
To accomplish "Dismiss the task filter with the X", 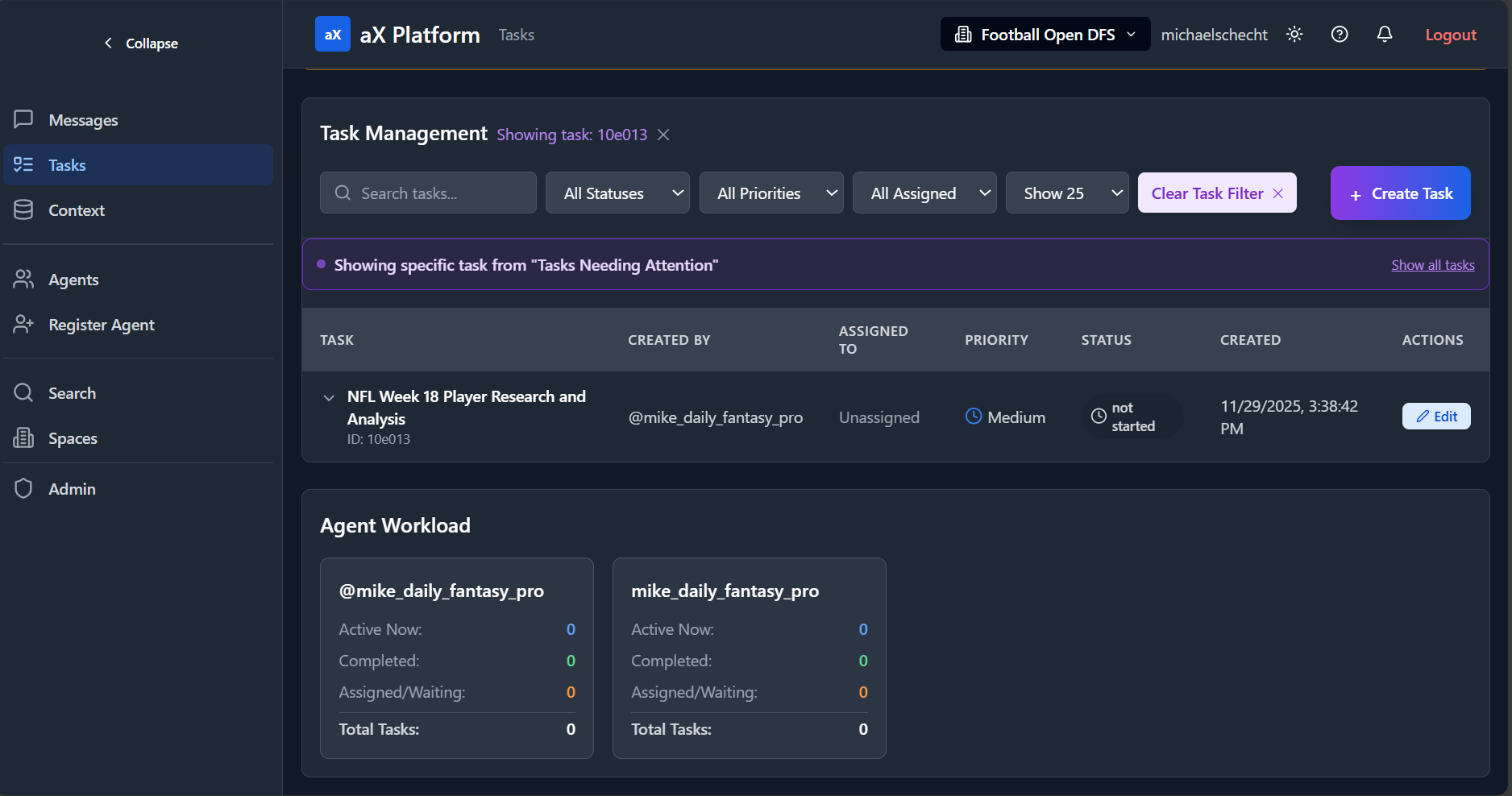I will click(x=663, y=135).
